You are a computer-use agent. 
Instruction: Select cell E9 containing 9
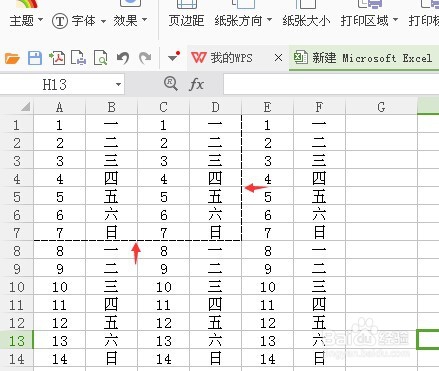click(267, 269)
